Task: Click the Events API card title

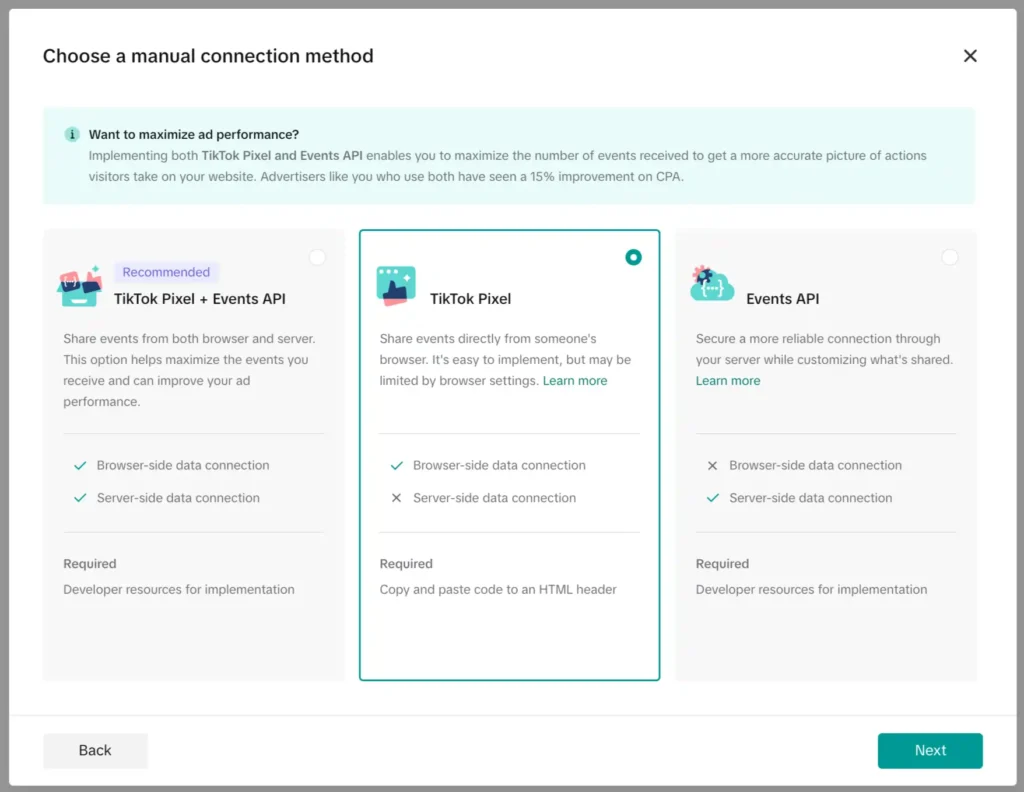Action: point(783,298)
